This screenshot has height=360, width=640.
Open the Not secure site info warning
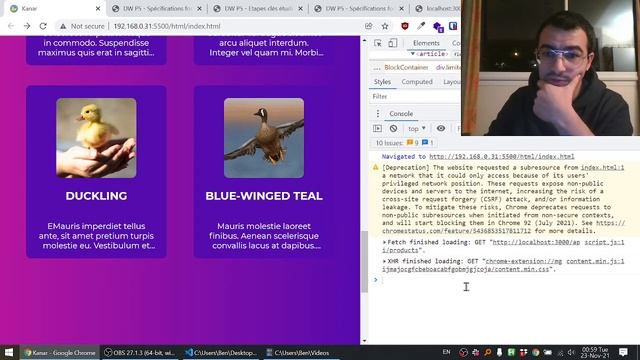tap(82, 26)
